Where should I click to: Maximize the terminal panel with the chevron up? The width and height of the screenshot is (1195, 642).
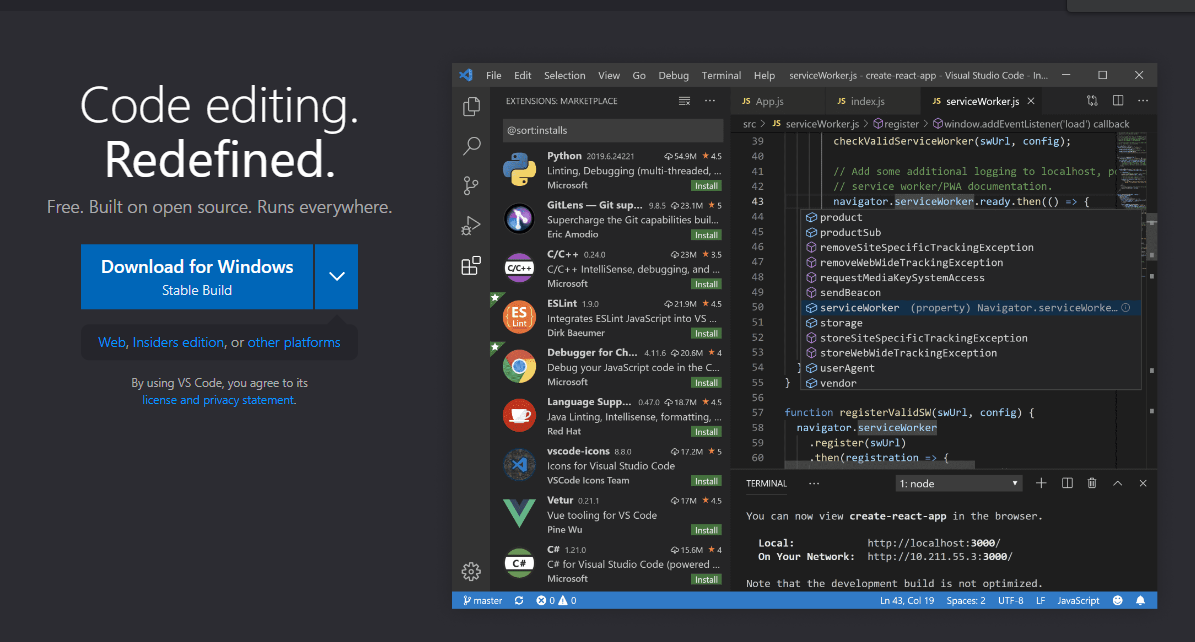coord(1117,483)
